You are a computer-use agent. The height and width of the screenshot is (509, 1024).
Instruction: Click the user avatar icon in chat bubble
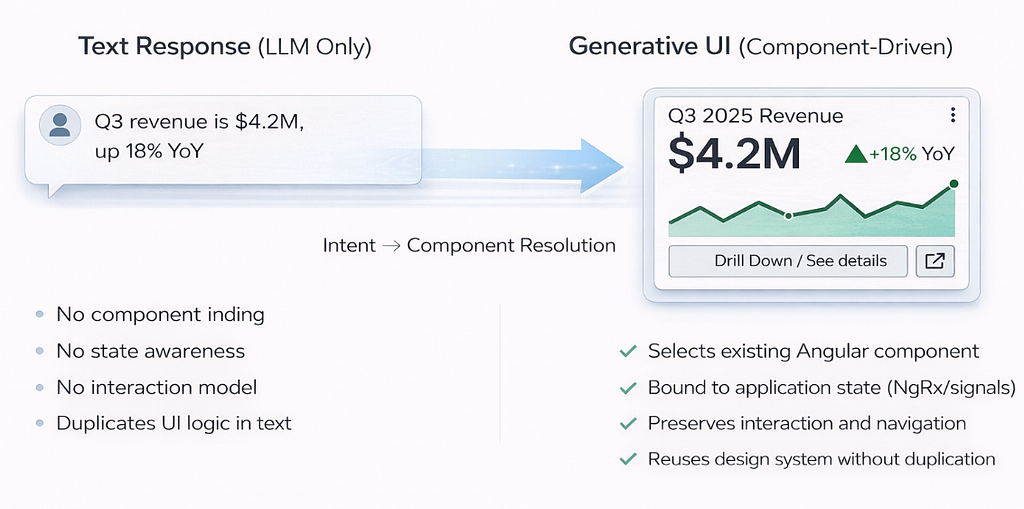click(x=60, y=125)
